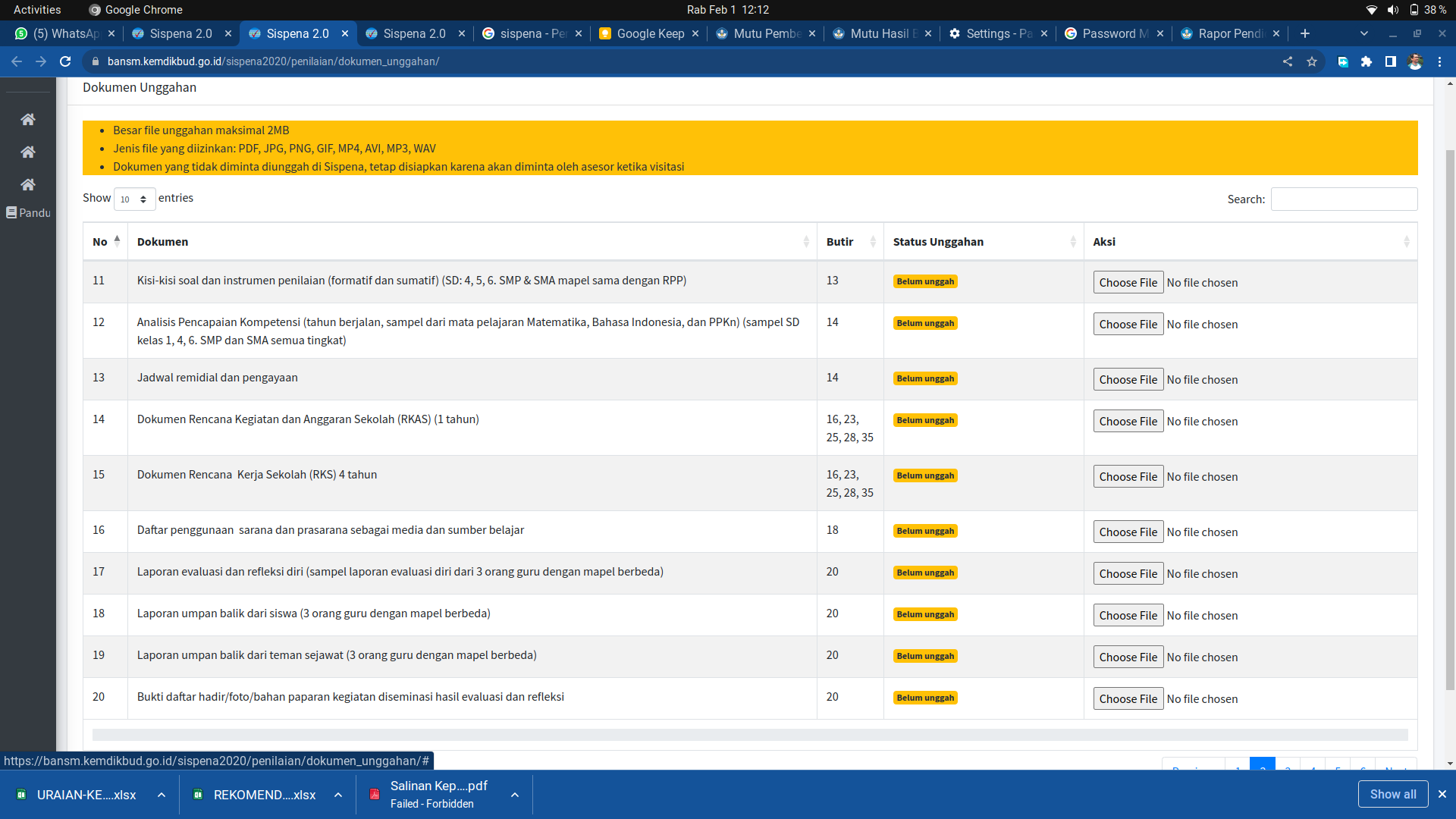Open the battery indicator showing 38%
This screenshot has height=819, width=1456.
tap(1428, 10)
